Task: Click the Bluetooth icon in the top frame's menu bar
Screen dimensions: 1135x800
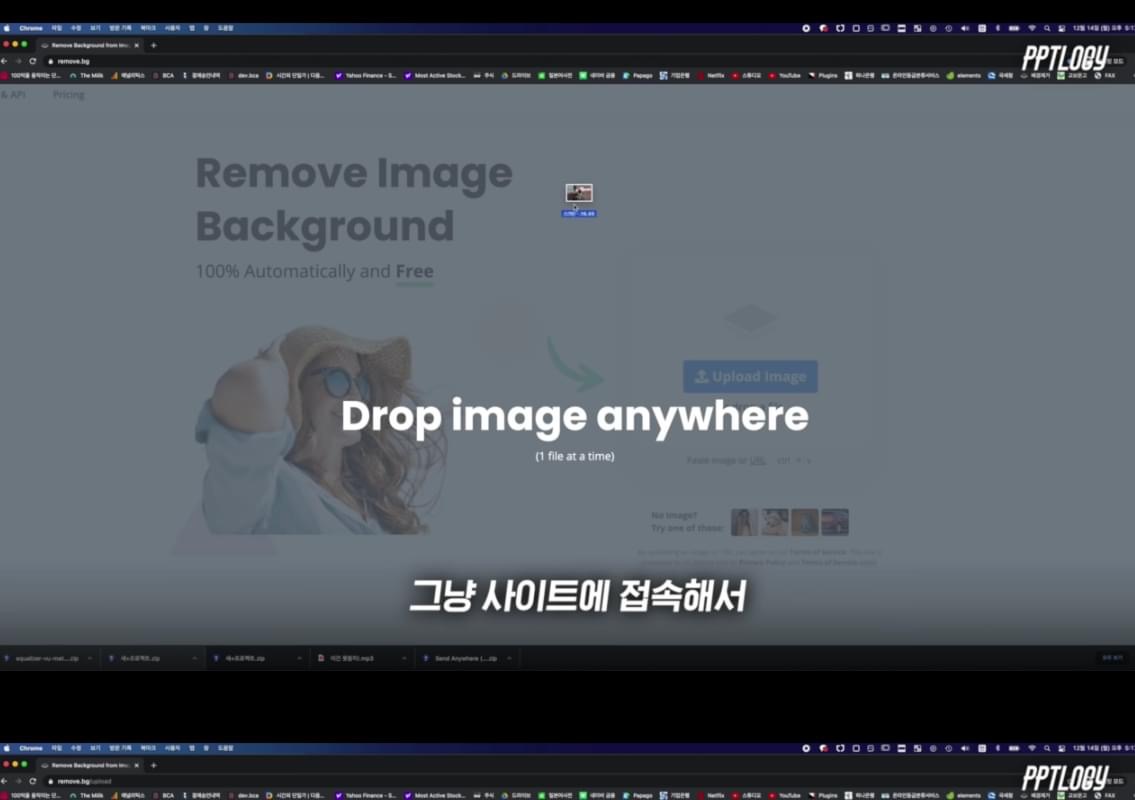Action: click(x=997, y=28)
